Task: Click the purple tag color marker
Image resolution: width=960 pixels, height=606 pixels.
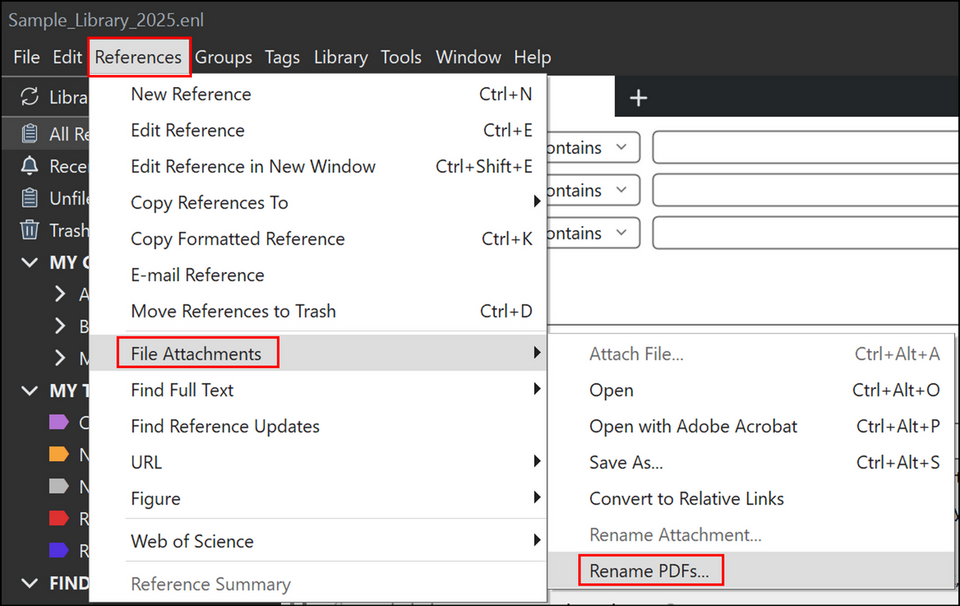Action: point(59,423)
